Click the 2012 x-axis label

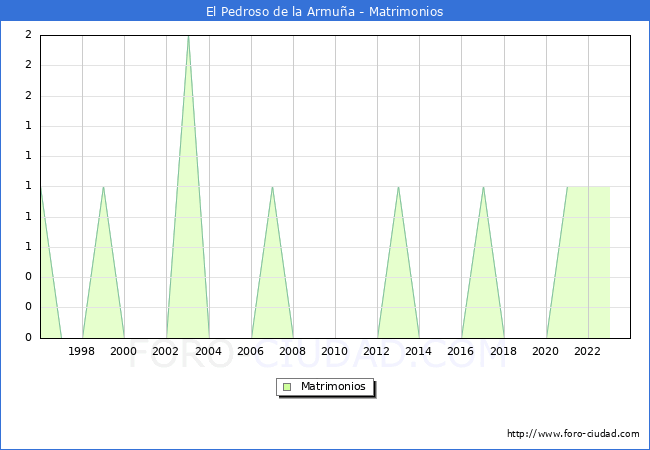click(377, 351)
